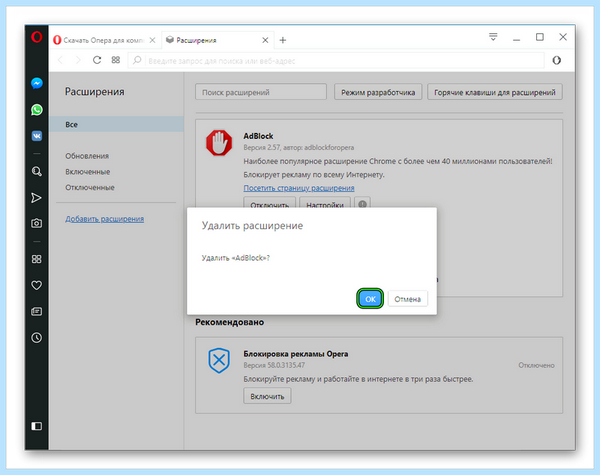Open the instant search sidebar icon
The image size is (600, 475).
click(x=37, y=171)
